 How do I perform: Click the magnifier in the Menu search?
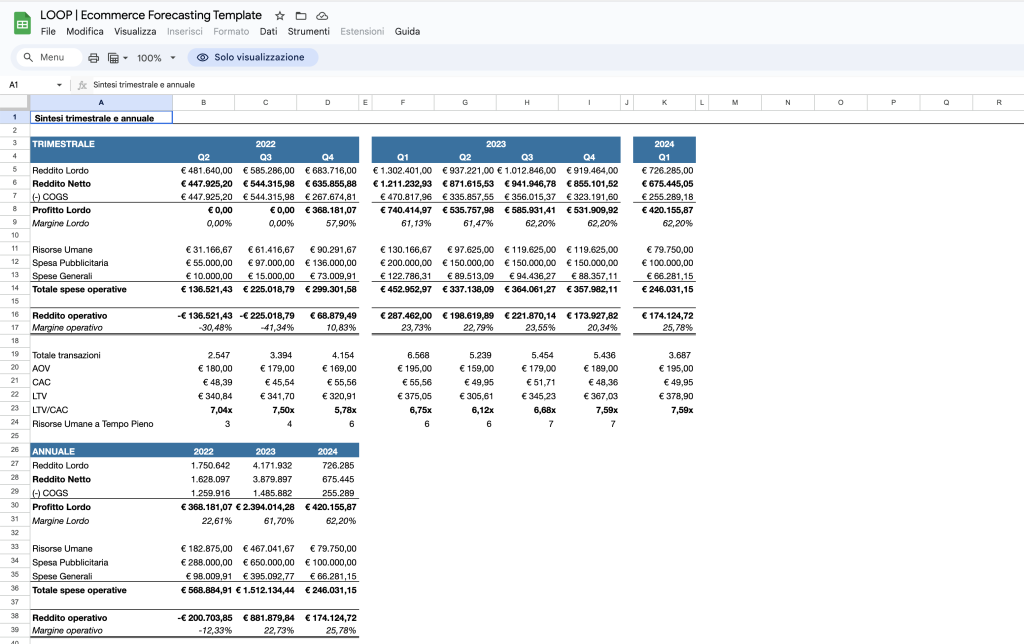click(28, 57)
